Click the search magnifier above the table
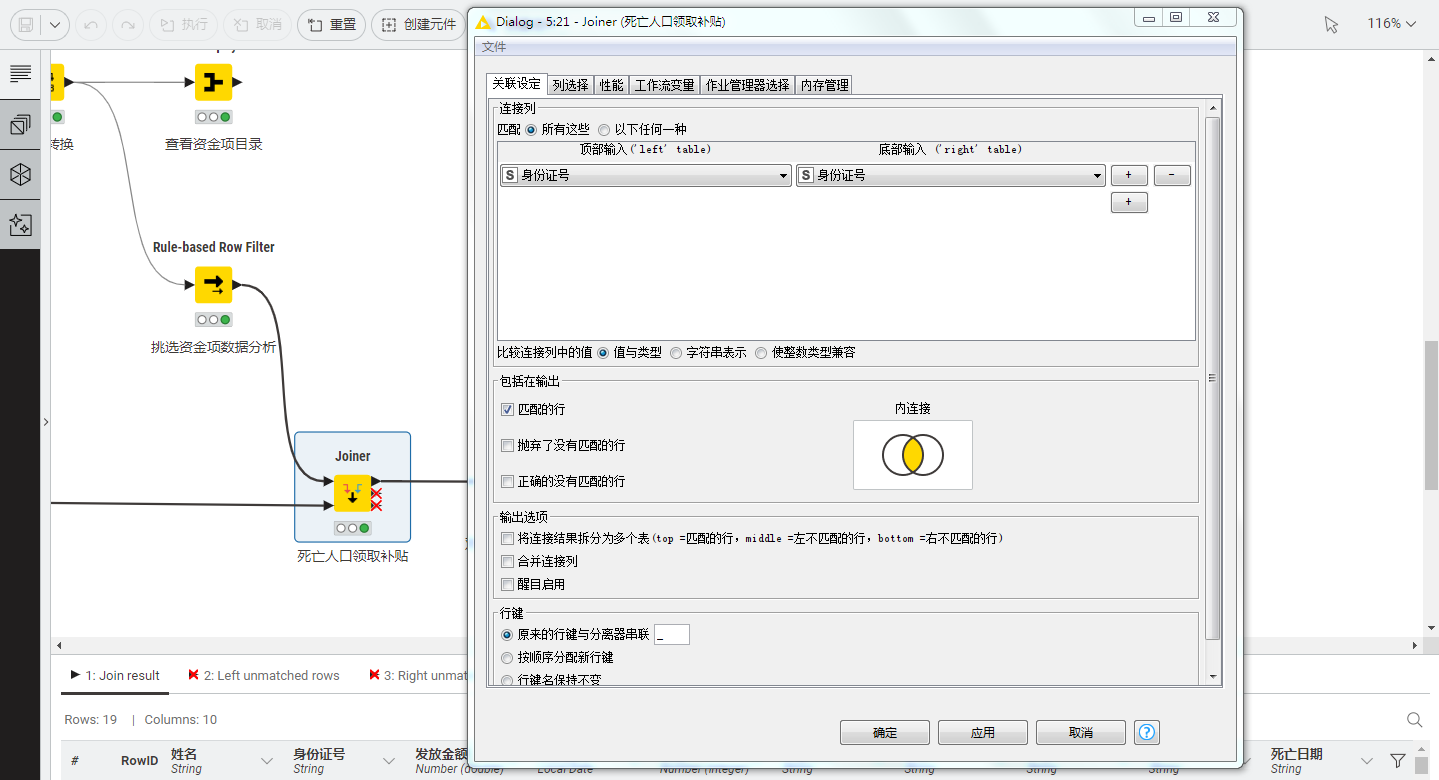Screen dimensions: 1439x780 click(x=1414, y=719)
